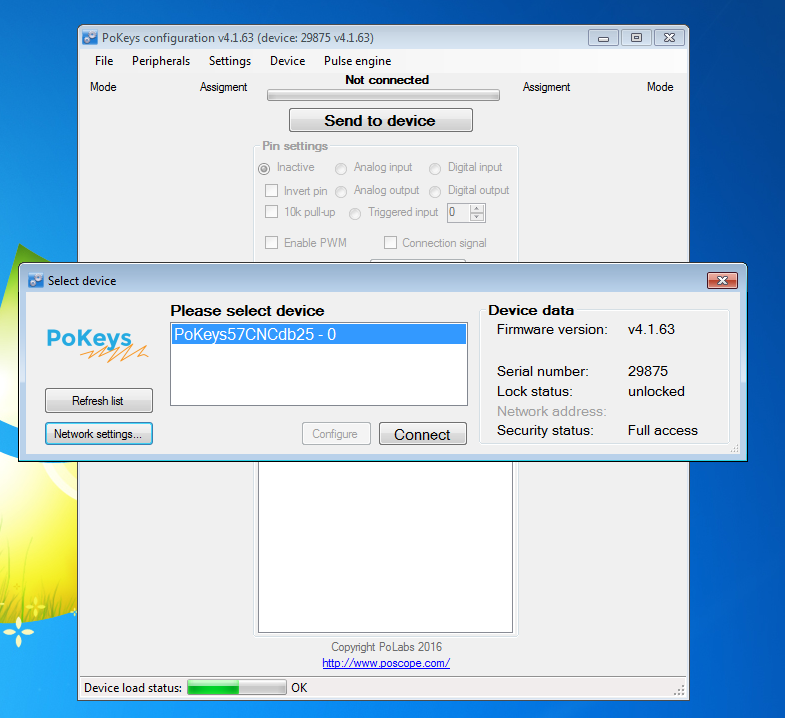This screenshot has width=785, height=718.
Task: Toggle the 10k pull-up checkbox
Action: (x=271, y=211)
